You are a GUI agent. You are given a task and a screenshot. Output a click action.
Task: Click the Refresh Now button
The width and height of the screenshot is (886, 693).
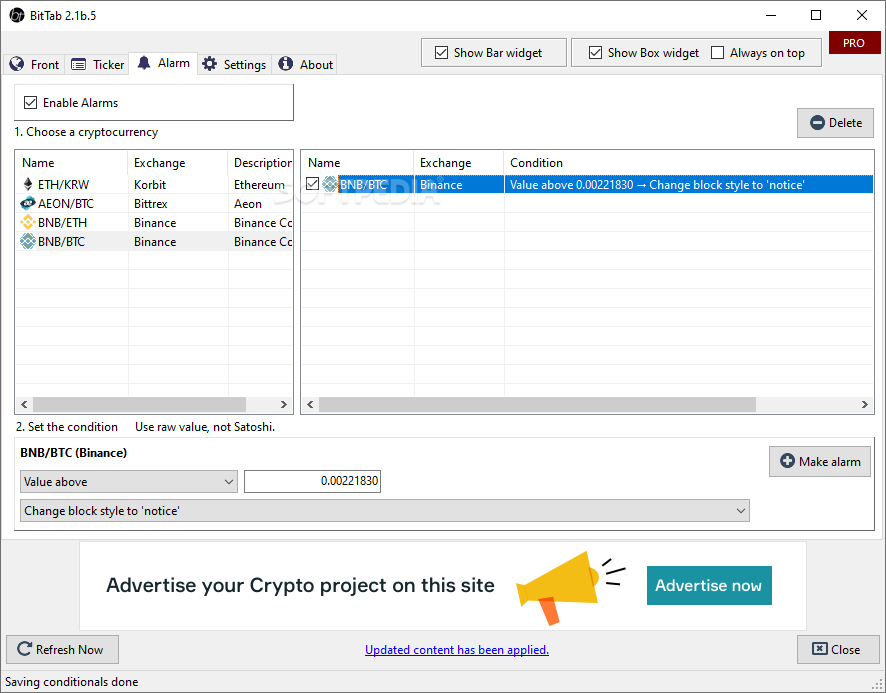pyautogui.click(x=62, y=649)
